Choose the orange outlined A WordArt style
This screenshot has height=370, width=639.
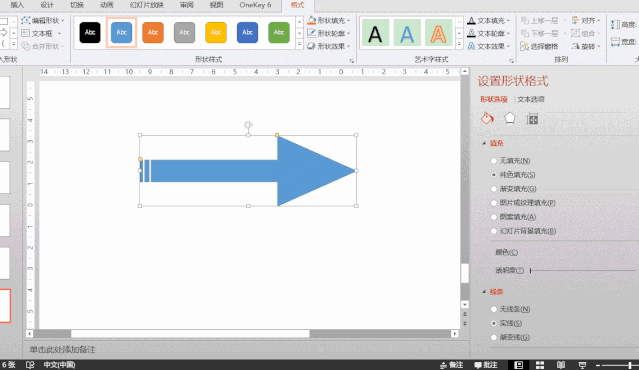coord(438,33)
